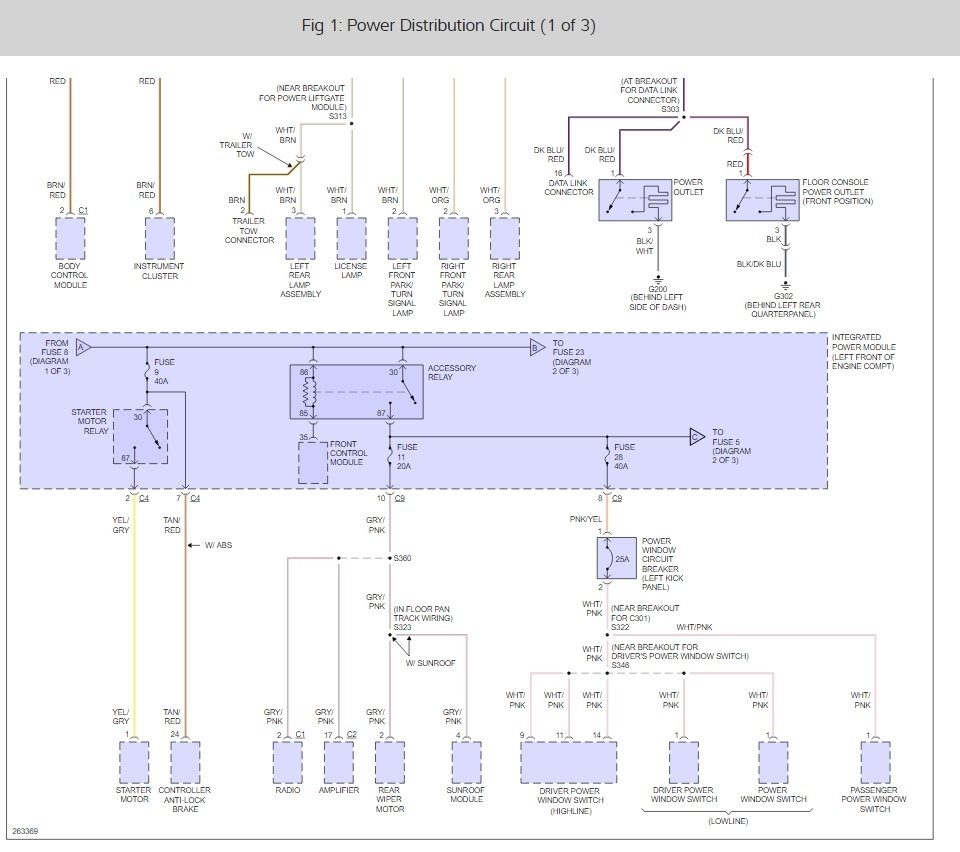
Task: Click the G200 ground symbol
Action: click(x=658, y=278)
